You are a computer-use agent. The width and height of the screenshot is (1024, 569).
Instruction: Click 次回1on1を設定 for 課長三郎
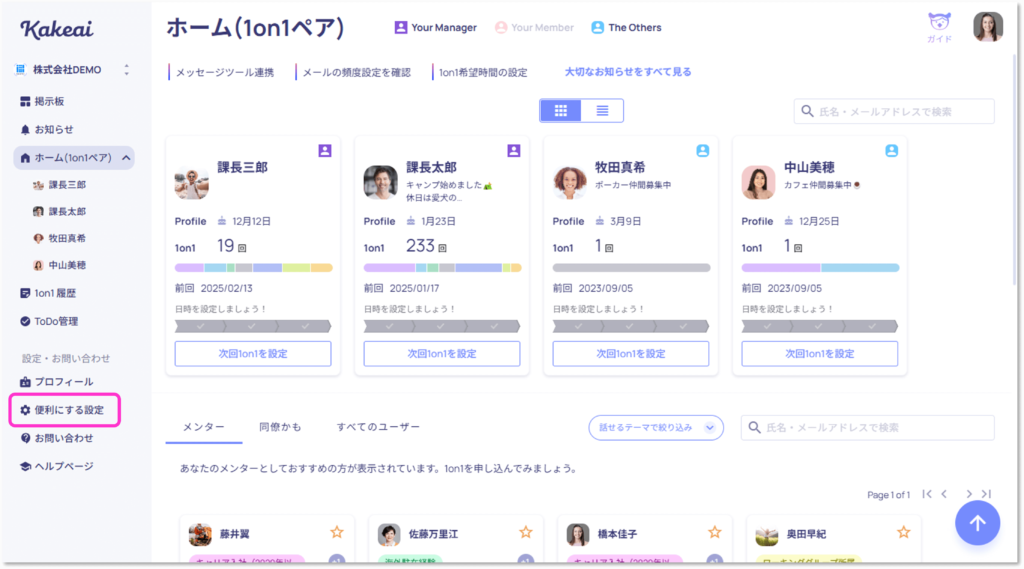click(x=253, y=353)
